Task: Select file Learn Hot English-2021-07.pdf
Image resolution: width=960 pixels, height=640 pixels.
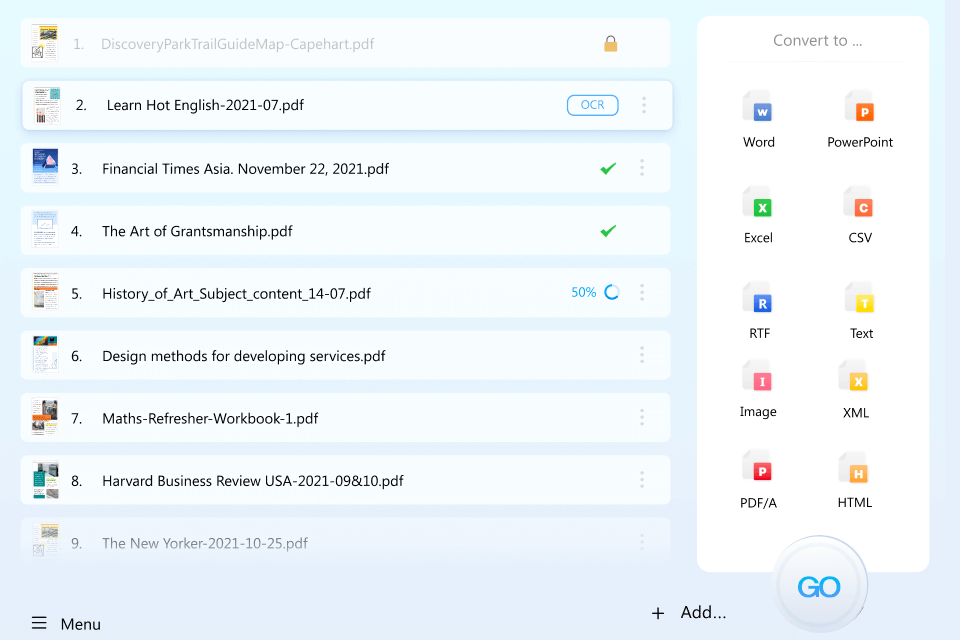Action: click(x=347, y=105)
